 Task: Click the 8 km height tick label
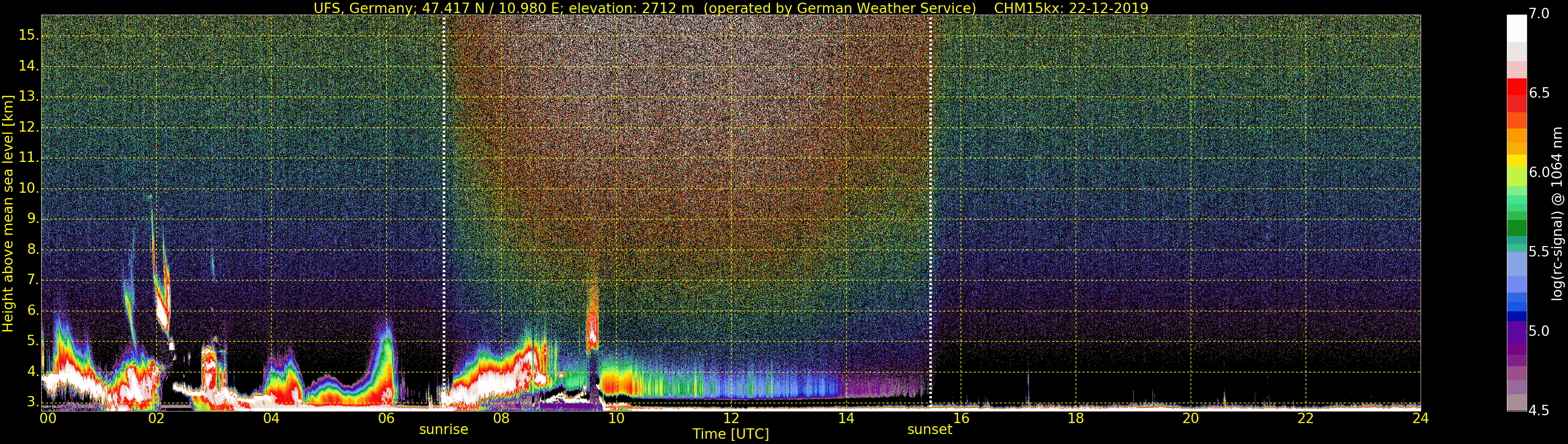click(33, 249)
